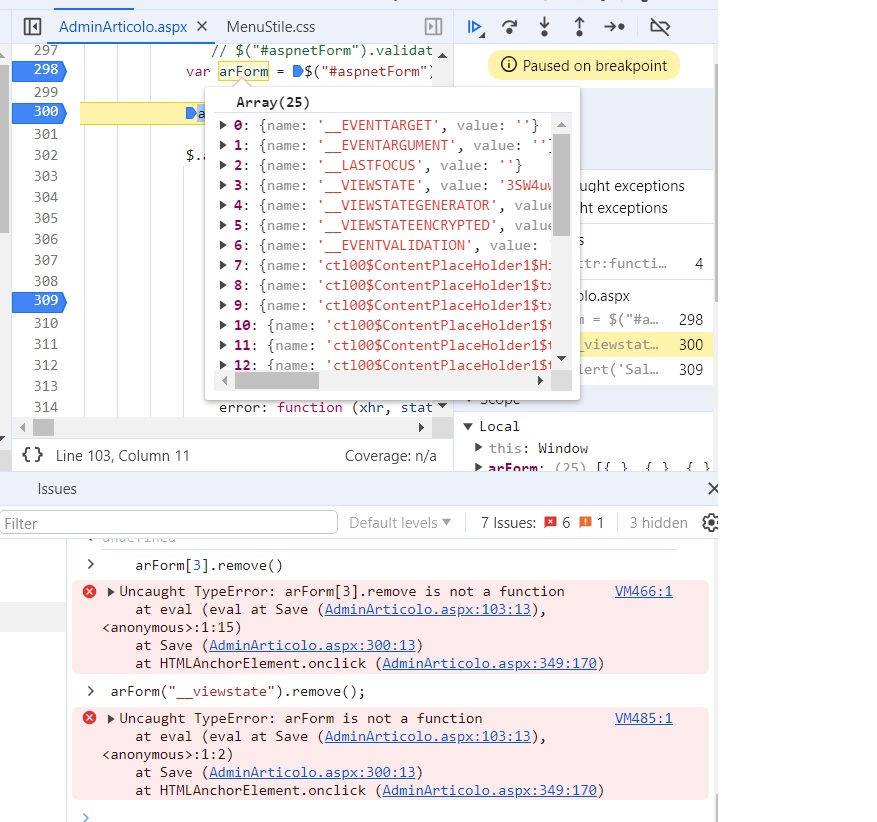Open the VM485:1 source link
This screenshot has width=877, height=822.
pyautogui.click(x=643, y=718)
